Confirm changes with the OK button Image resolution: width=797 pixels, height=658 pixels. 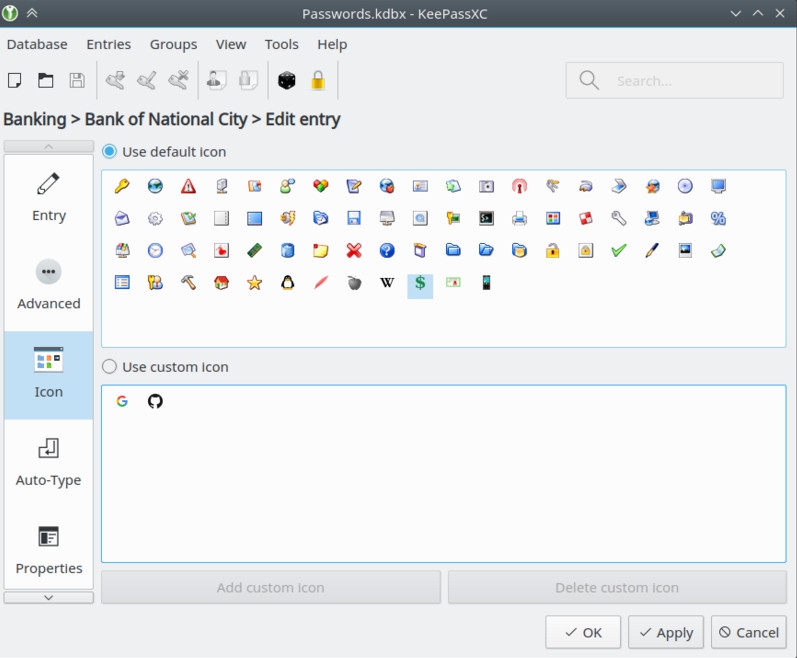click(583, 632)
